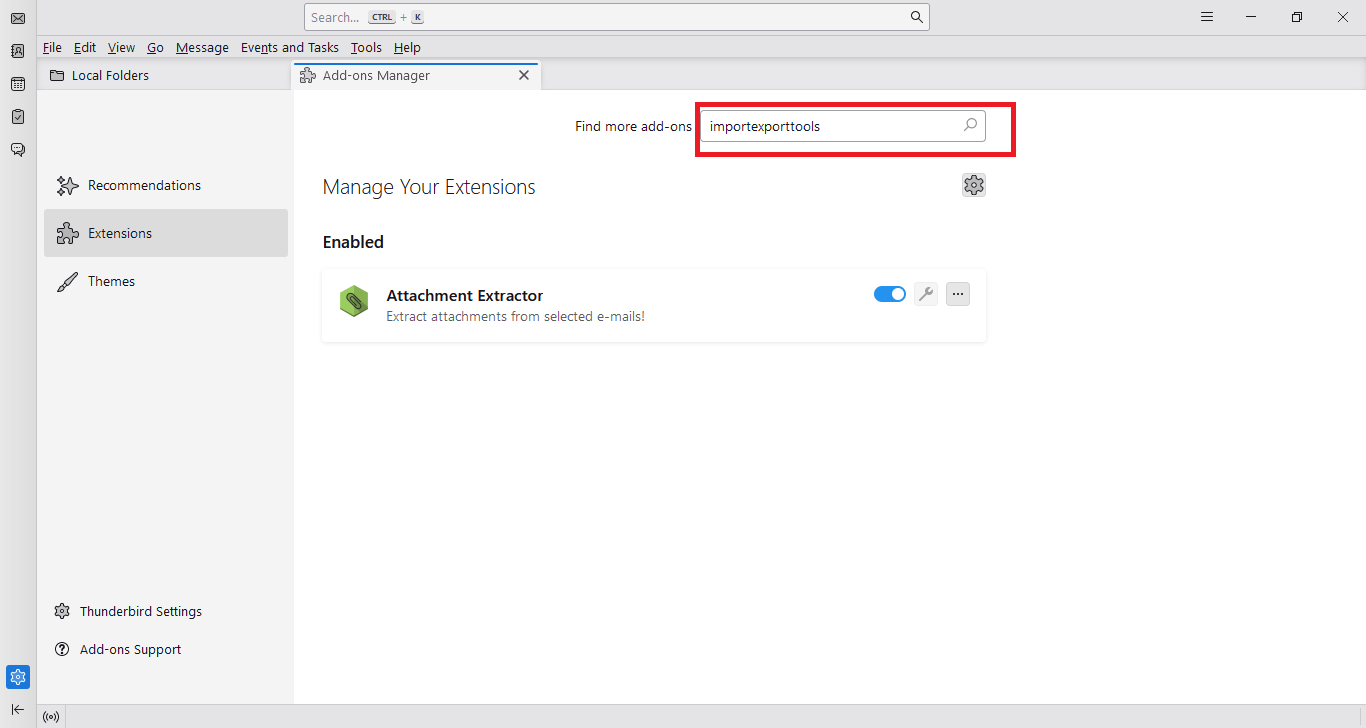Click the Recommendations sparkle icon
Screen dimensions: 1366x728
click(67, 185)
